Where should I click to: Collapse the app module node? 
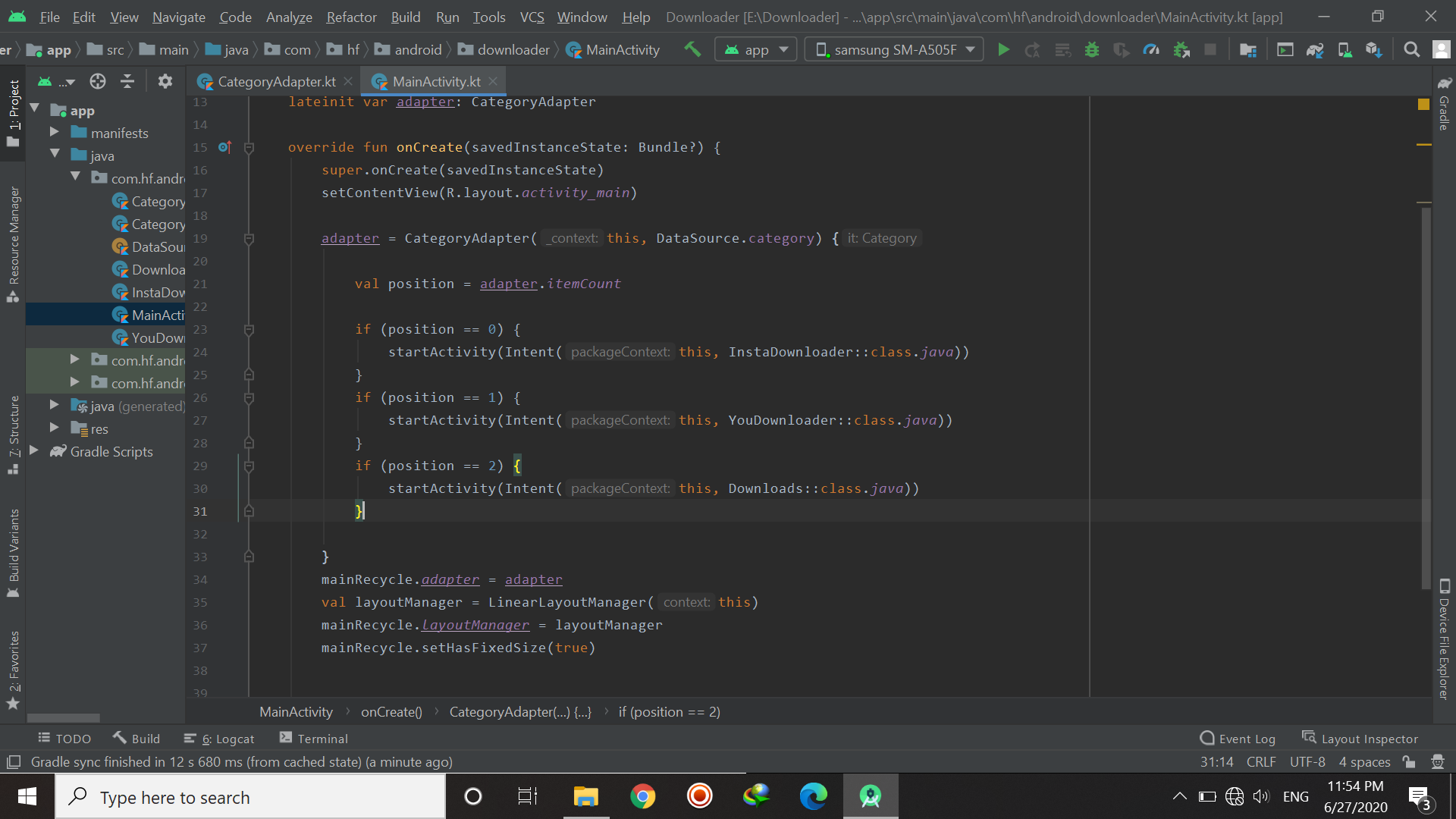pyautogui.click(x=35, y=109)
